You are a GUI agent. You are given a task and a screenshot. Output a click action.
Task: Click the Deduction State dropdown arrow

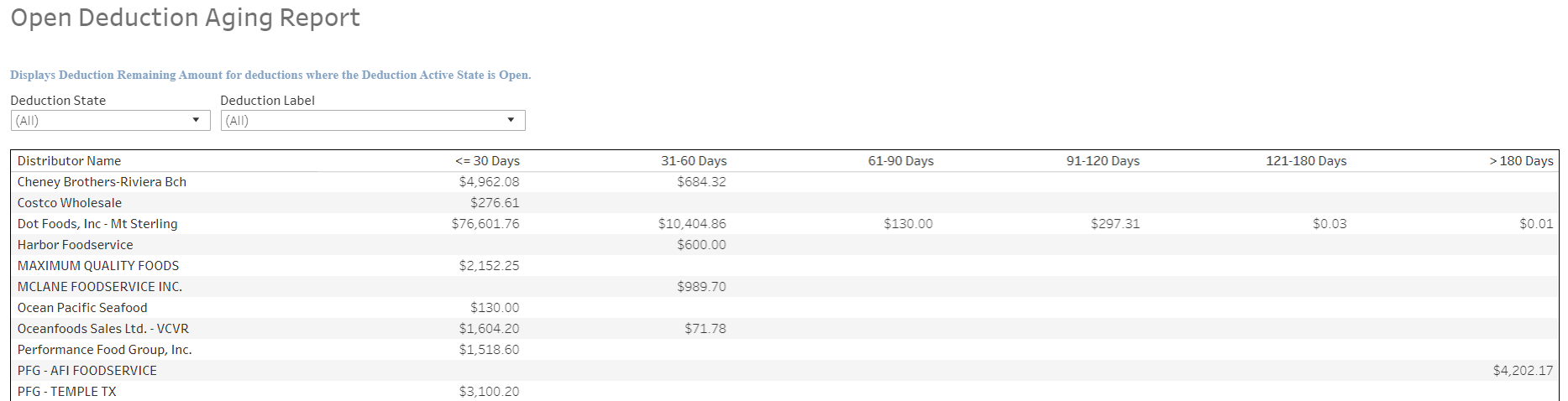pos(196,120)
